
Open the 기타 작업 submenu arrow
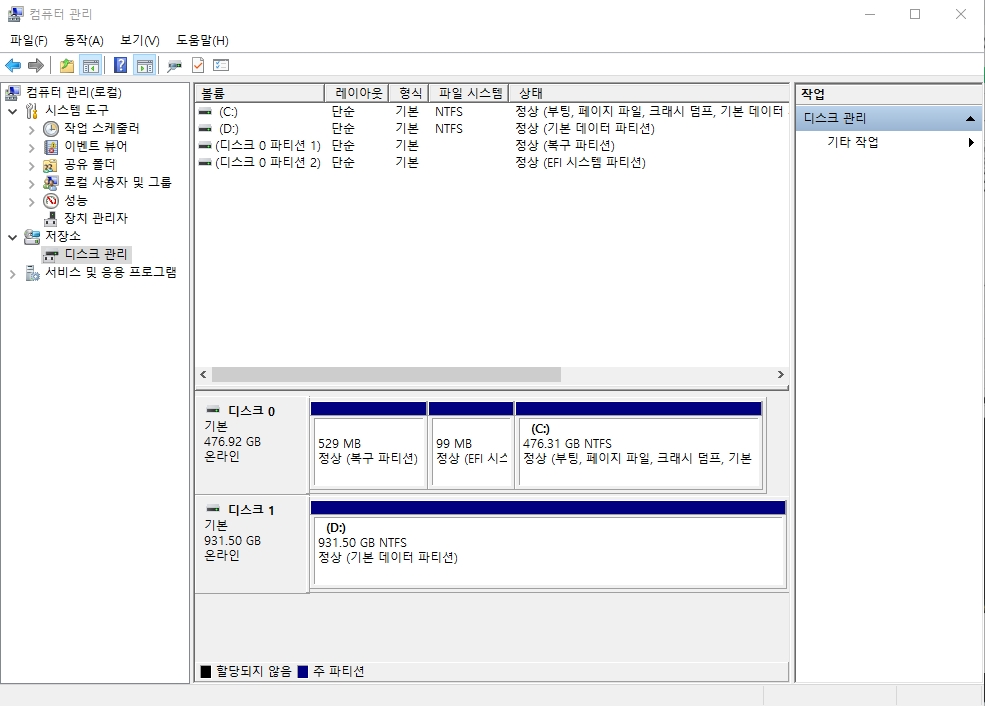pos(971,142)
